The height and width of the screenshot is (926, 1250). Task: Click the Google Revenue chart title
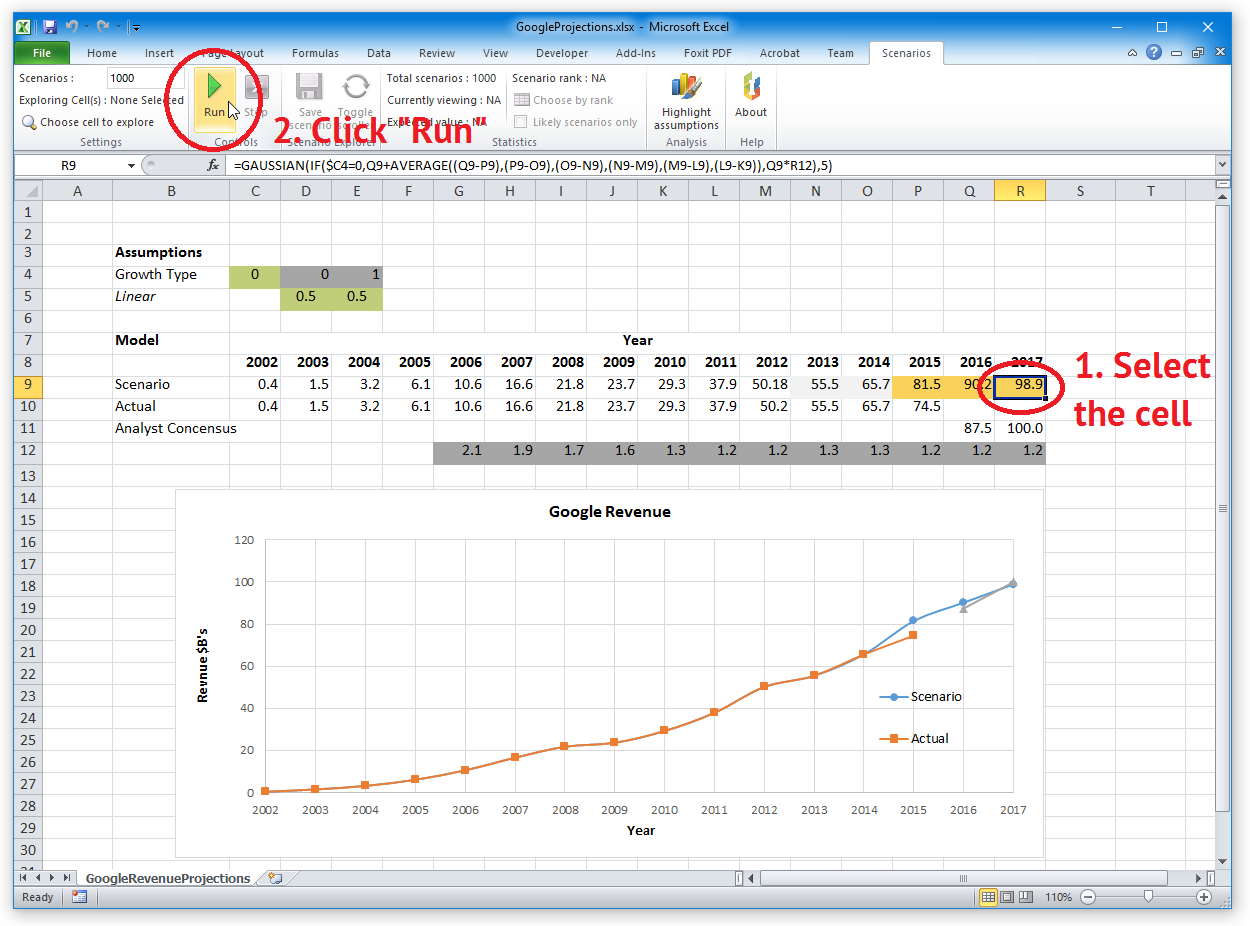click(x=610, y=511)
